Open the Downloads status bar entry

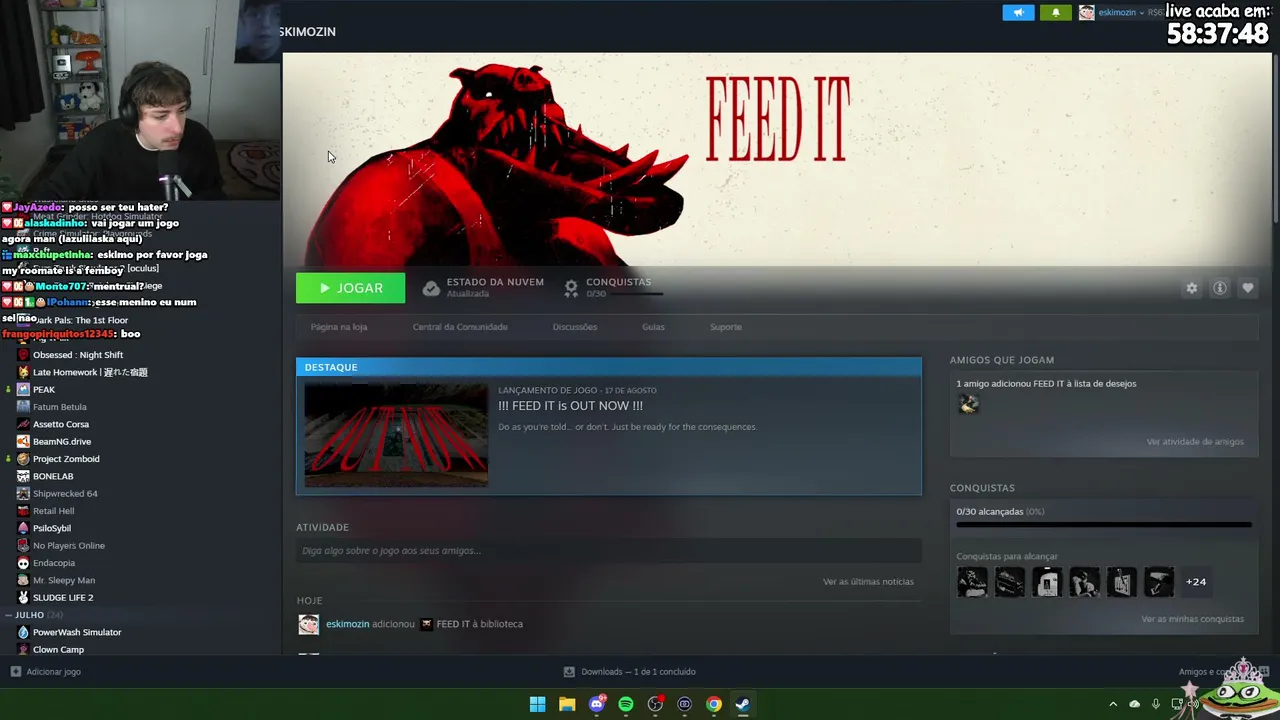tap(629, 672)
